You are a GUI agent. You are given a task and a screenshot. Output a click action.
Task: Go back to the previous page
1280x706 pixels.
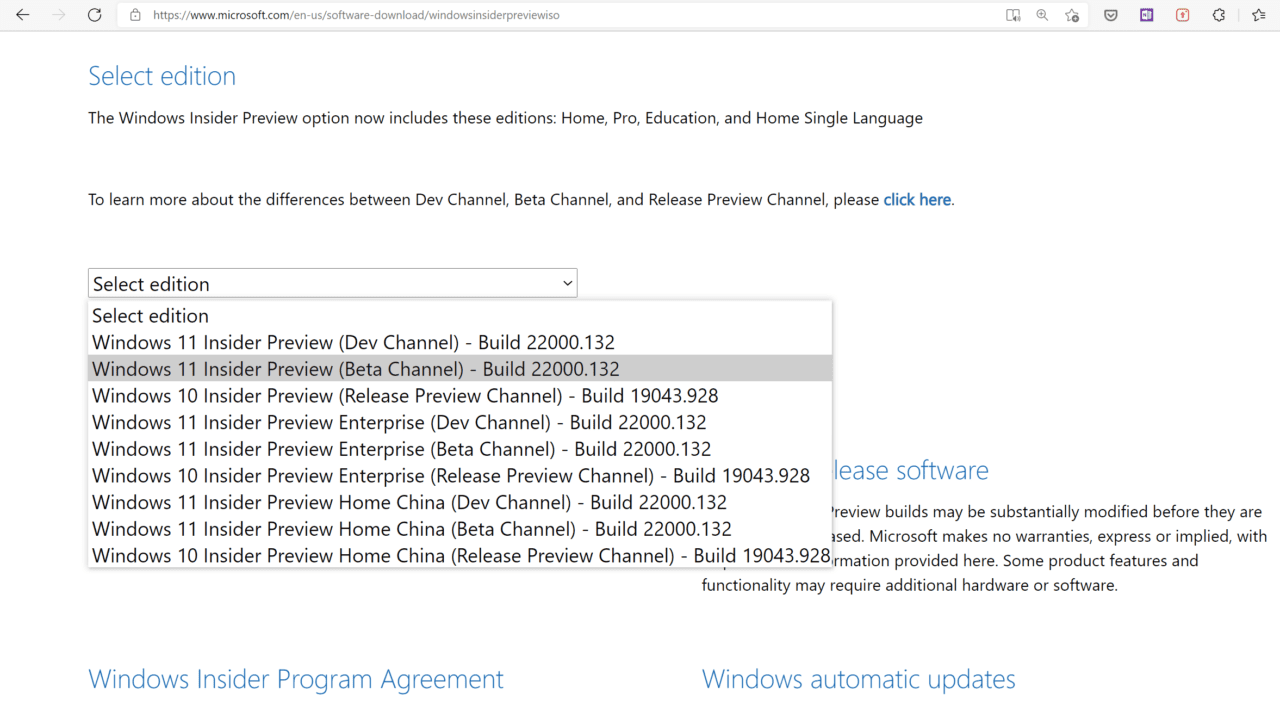click(x=23, y=15)
